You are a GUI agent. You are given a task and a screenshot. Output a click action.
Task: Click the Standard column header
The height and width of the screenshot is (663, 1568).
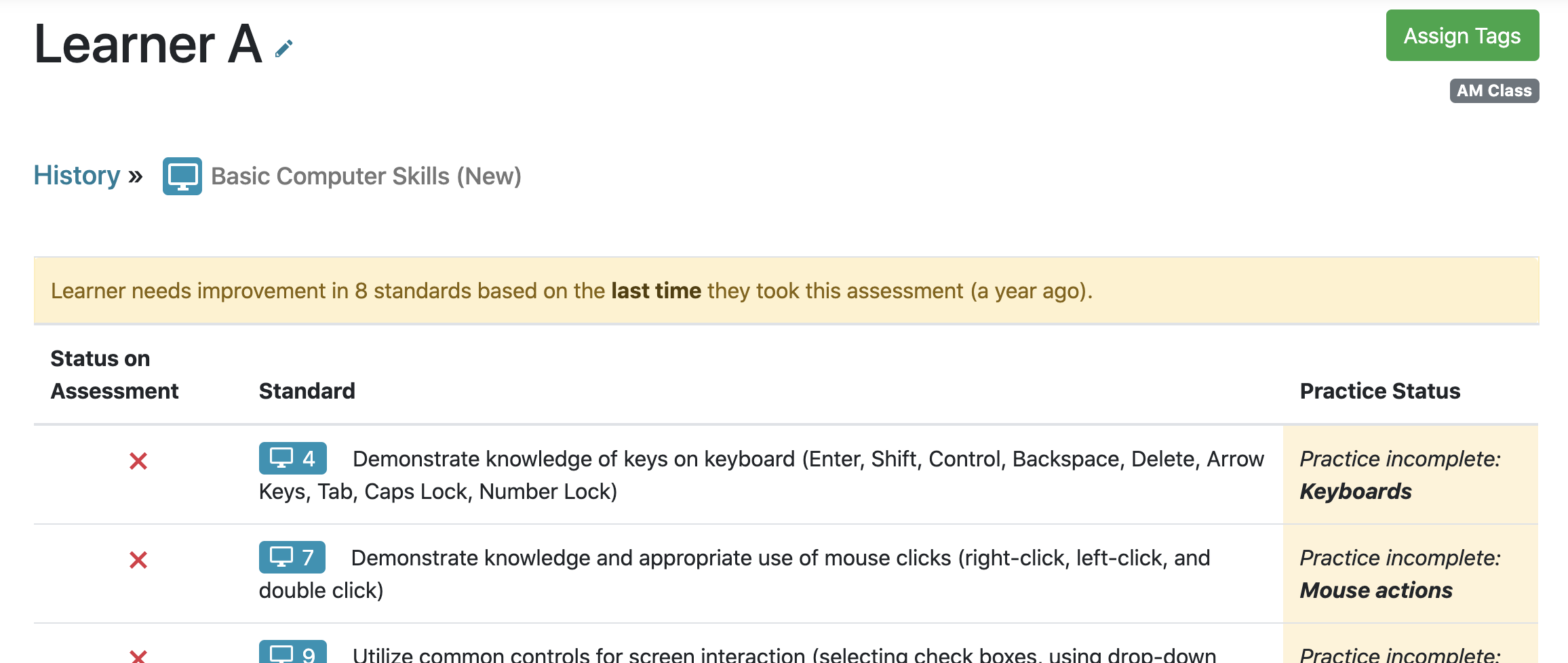click(307, 391)
